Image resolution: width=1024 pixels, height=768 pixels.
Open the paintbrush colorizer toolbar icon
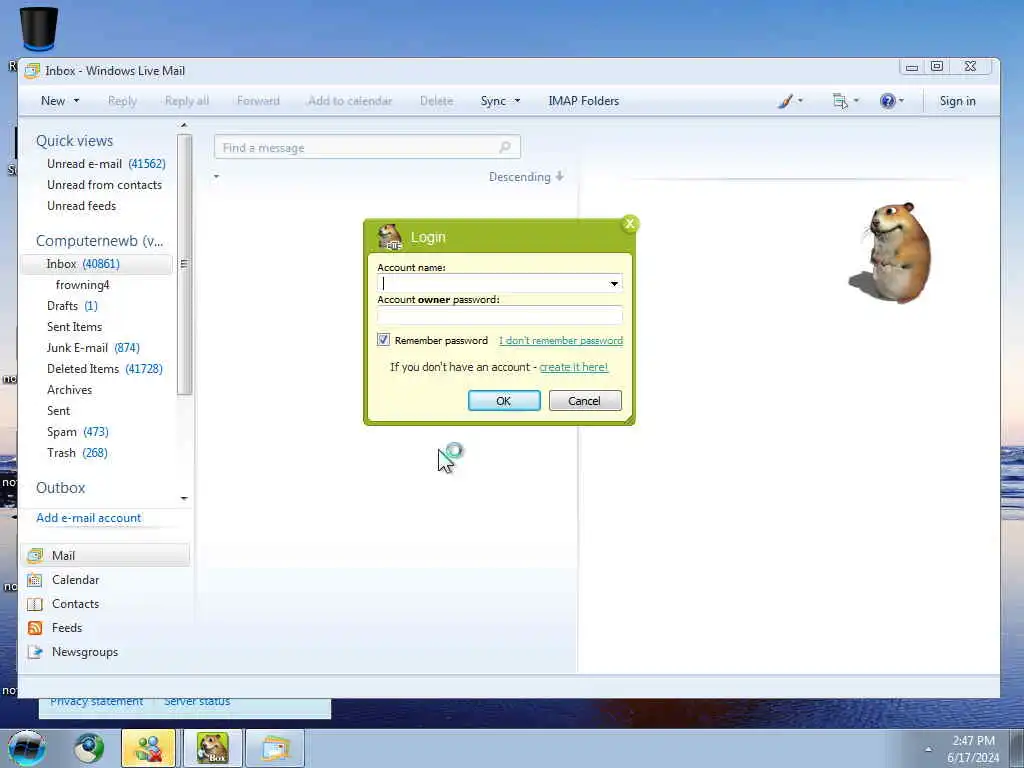coord(786,101)
